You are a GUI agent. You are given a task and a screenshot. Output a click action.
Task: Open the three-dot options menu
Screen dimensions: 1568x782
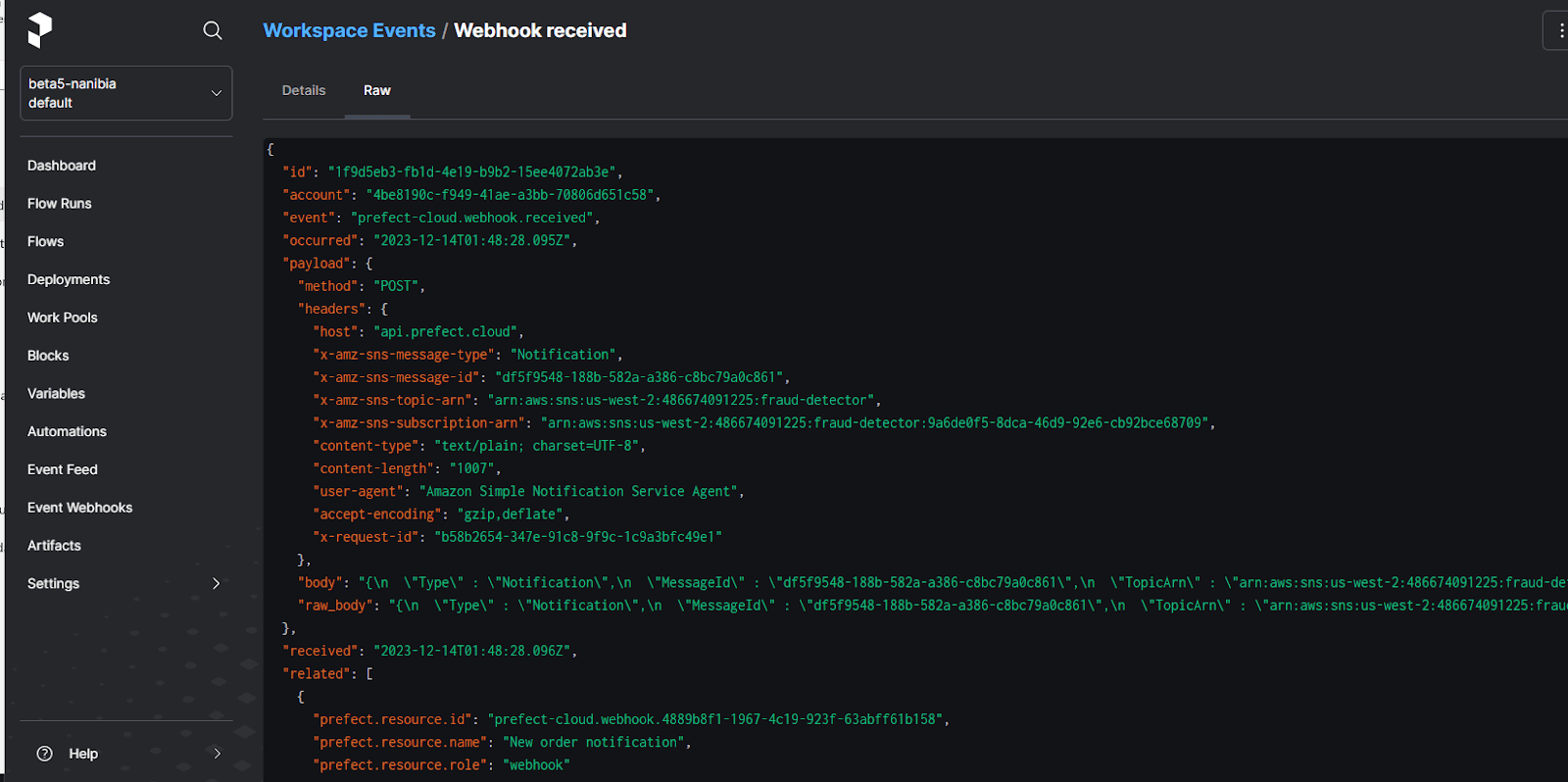point(1560,30)
